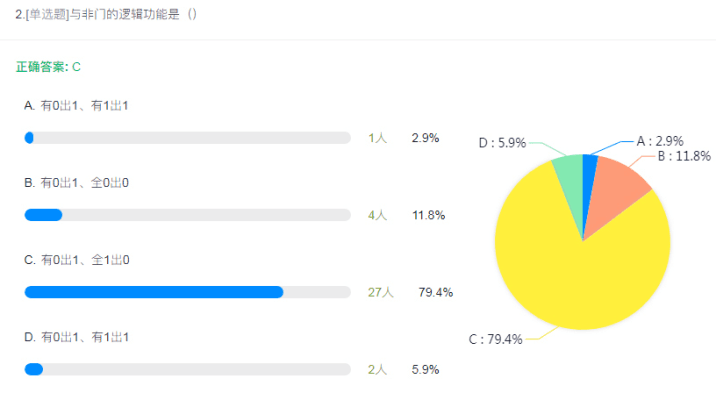
Task: Click option B text 有0出1、全0出0
Action: 85,183
